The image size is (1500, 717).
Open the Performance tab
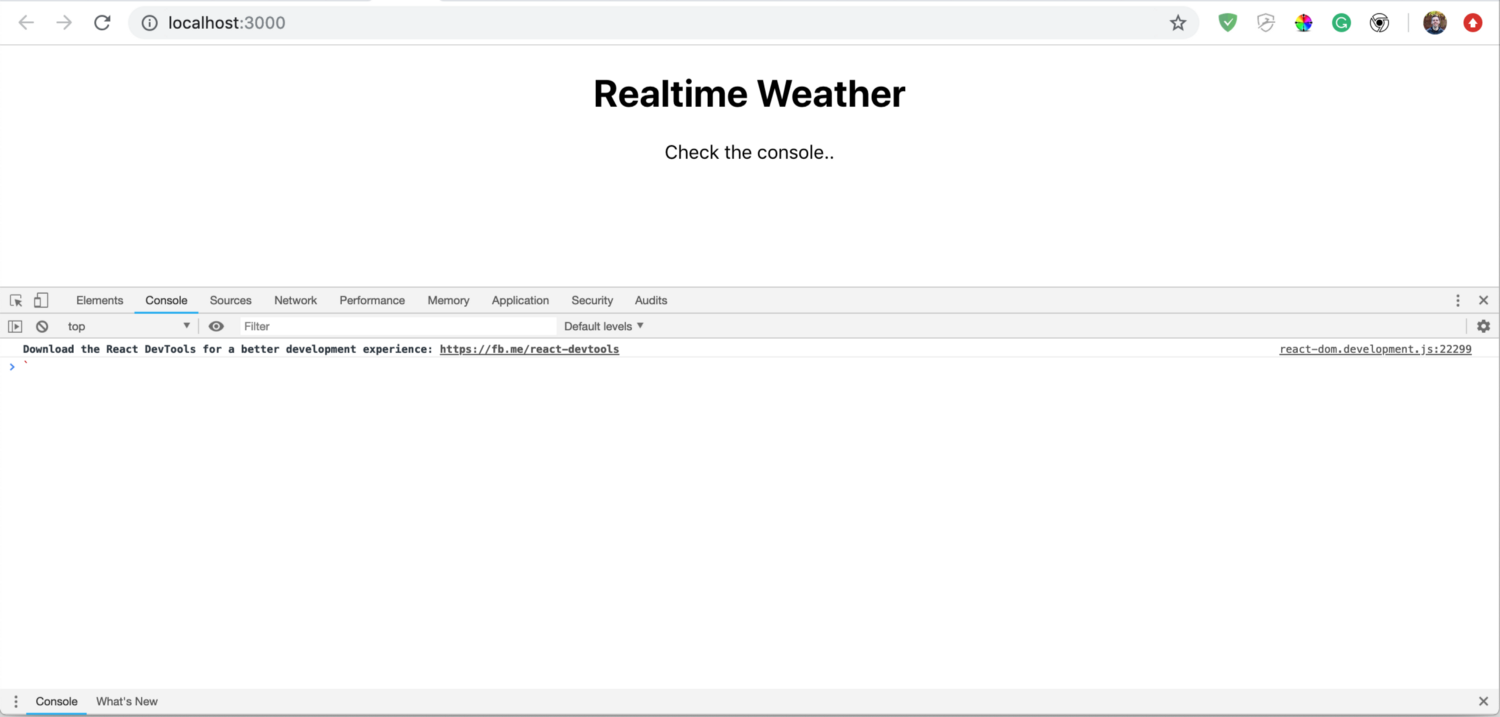372,300
